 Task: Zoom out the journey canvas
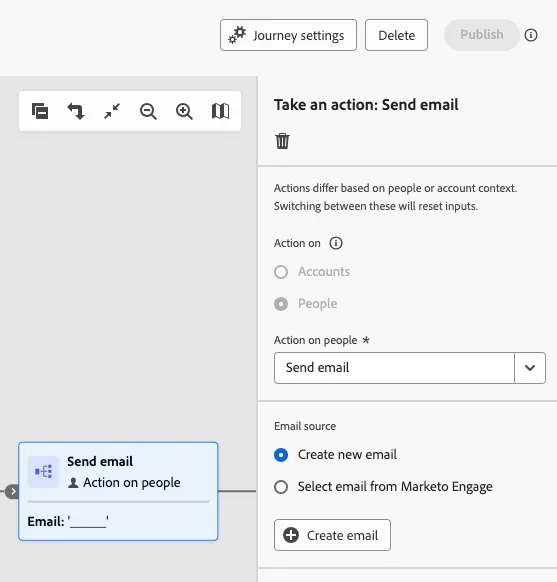pos(148,111)
